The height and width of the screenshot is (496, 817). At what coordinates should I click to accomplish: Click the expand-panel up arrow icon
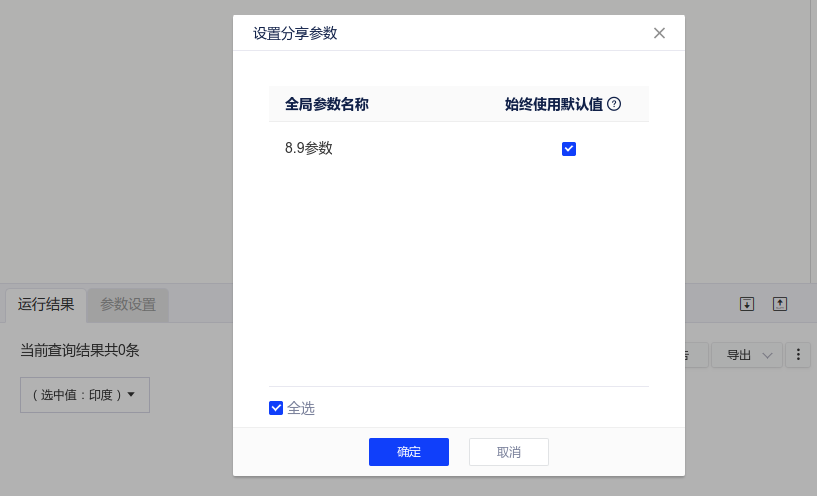[780, 304]
